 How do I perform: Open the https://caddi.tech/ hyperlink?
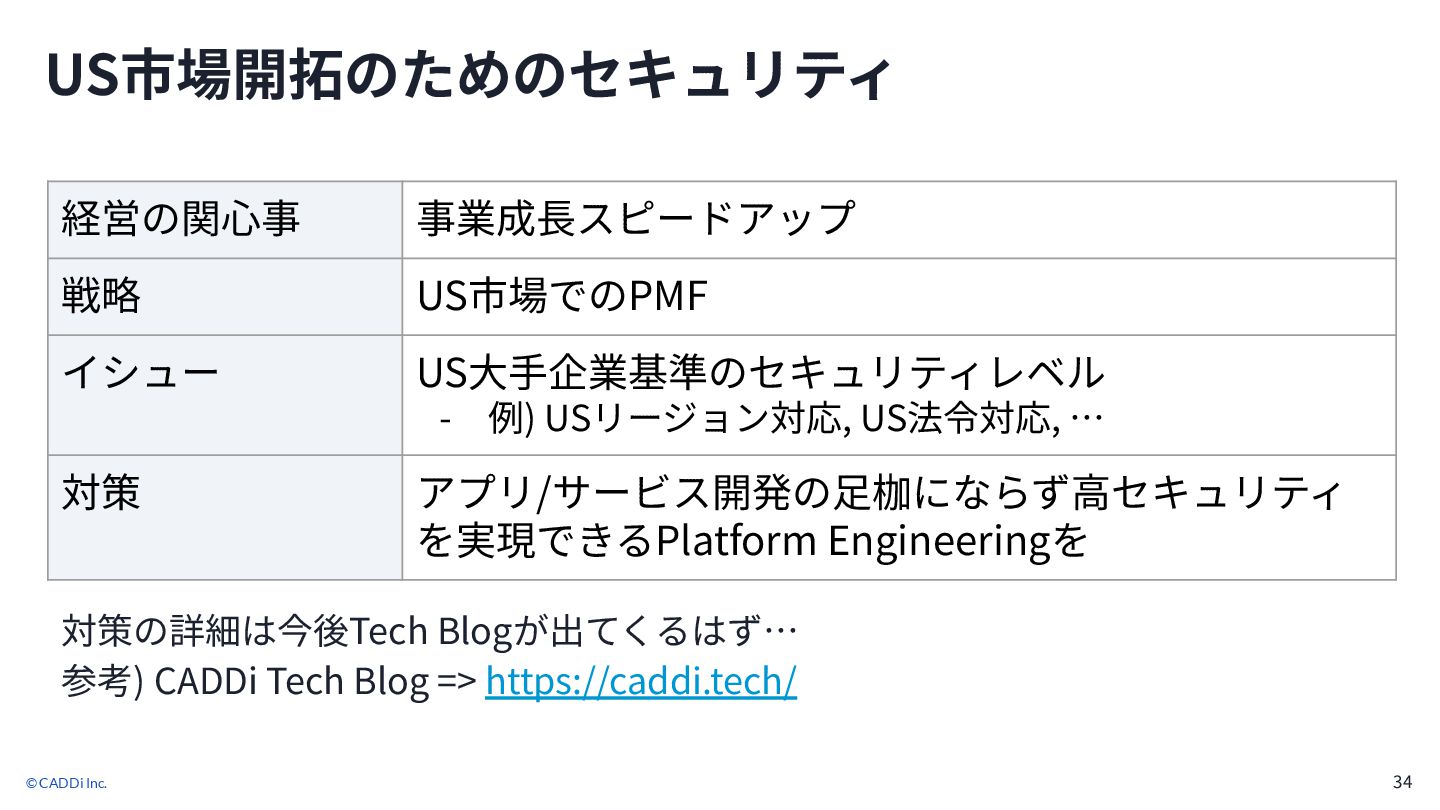click(641, 681)
